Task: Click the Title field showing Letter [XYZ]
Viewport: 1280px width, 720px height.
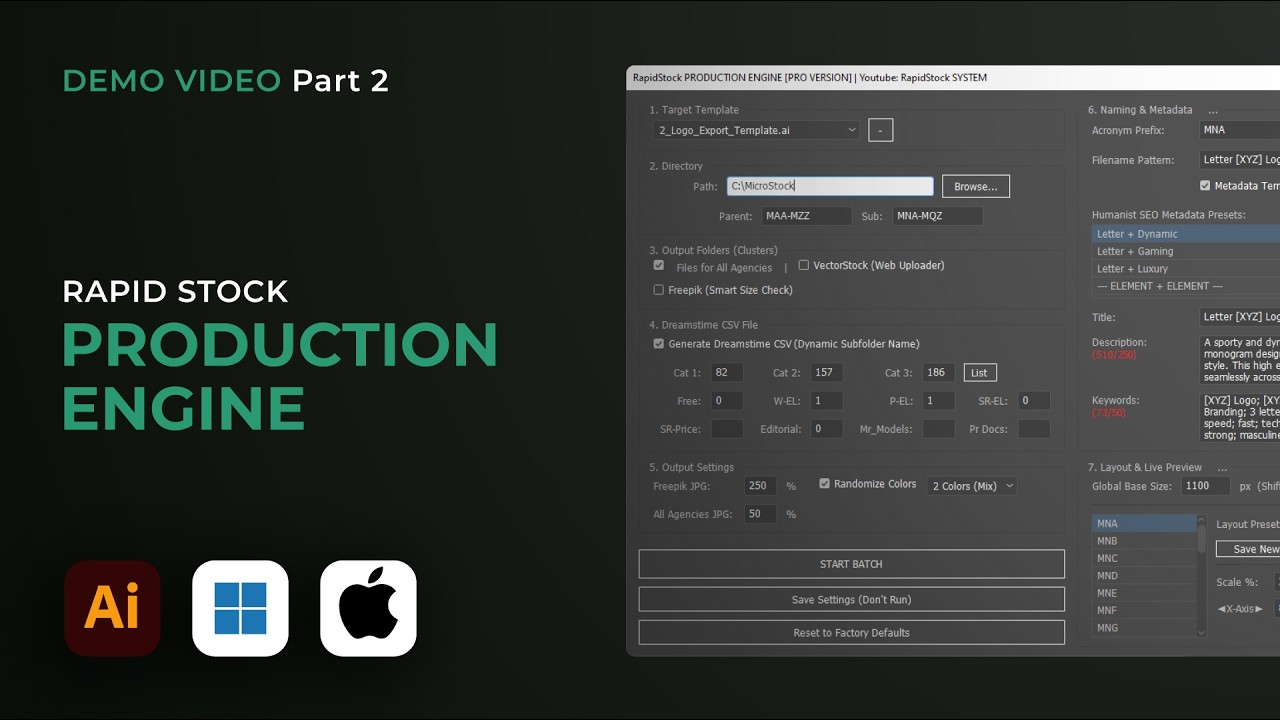Action: pyautogui.click(x=1240, y=317)
